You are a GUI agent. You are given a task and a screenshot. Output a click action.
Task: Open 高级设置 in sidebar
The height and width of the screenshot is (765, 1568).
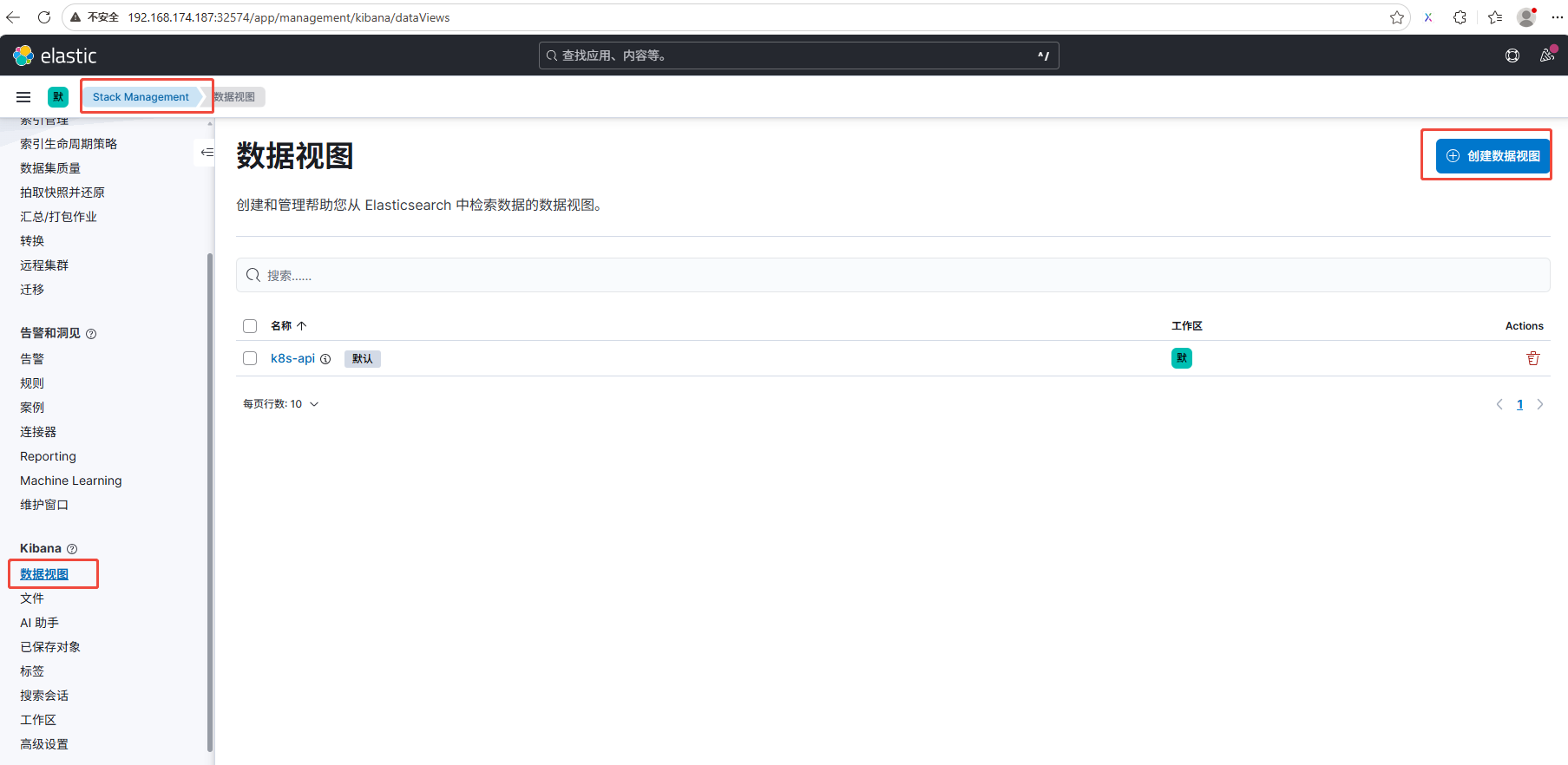[44, 744]
